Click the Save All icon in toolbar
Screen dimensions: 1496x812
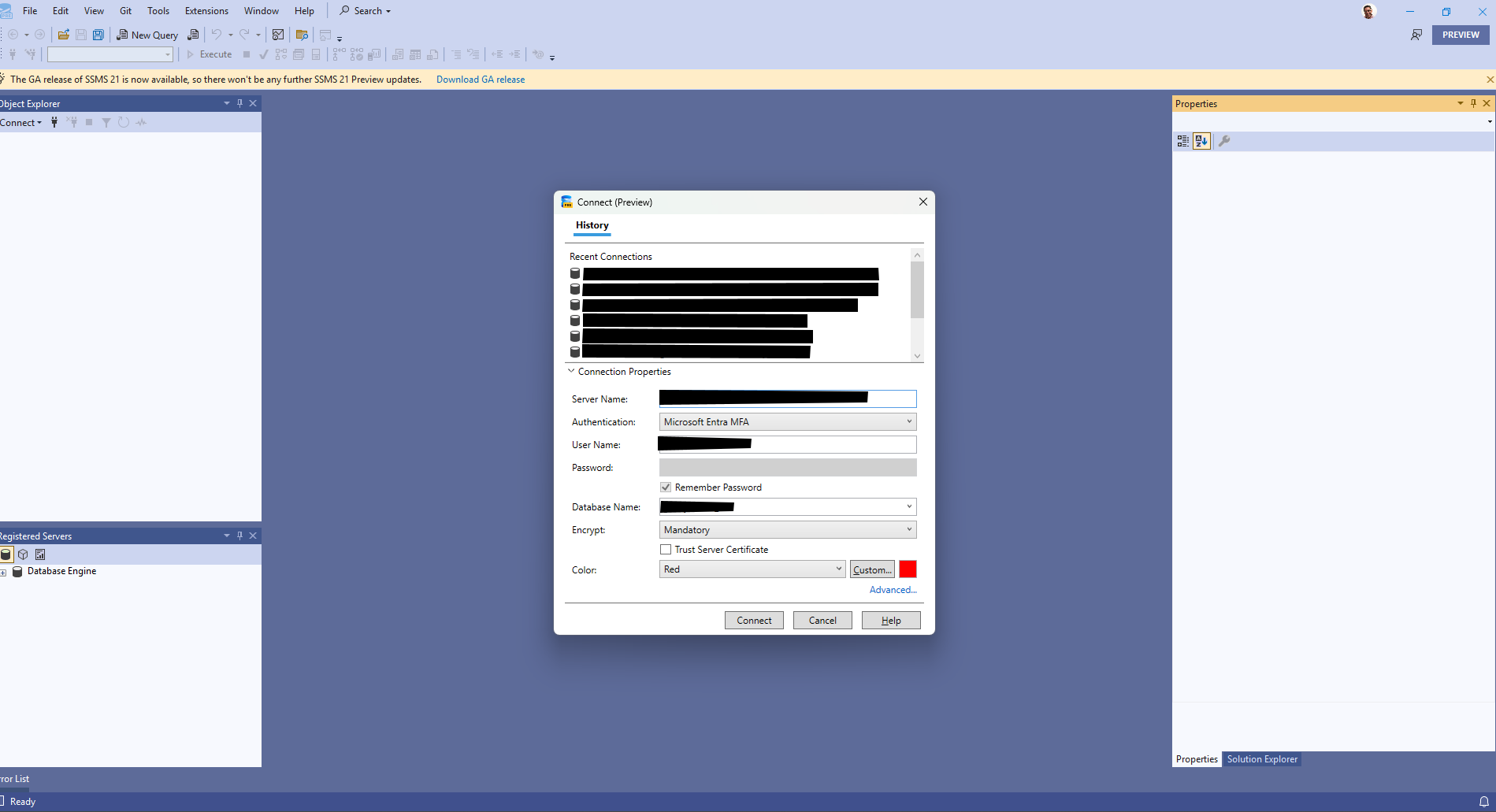[98, 35]
